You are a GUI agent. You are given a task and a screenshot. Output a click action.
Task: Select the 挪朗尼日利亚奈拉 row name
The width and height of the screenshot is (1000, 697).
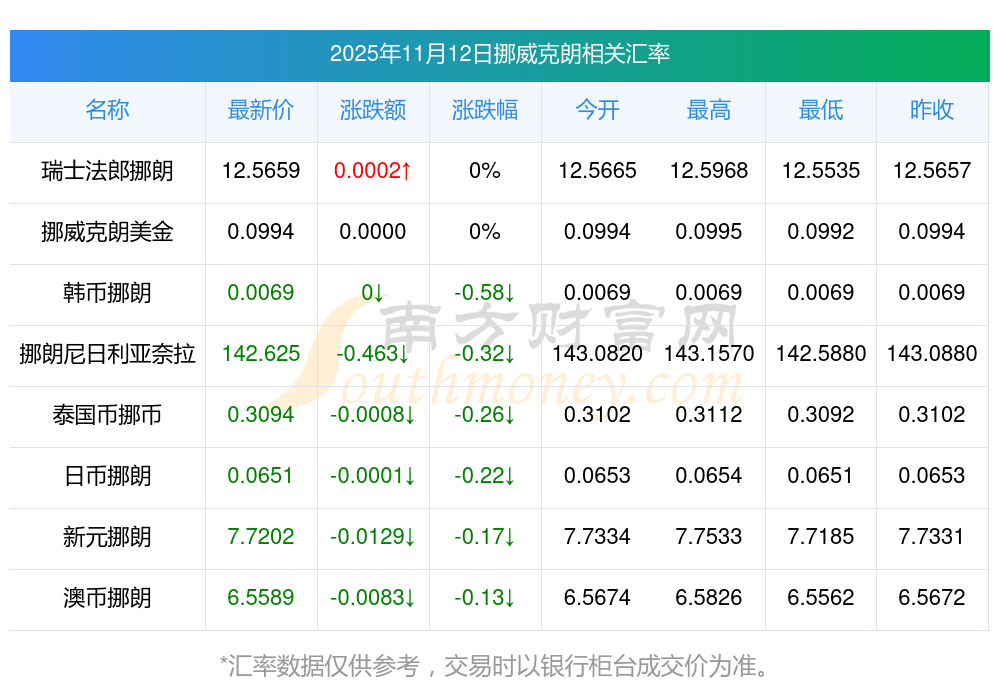(107, 354)
